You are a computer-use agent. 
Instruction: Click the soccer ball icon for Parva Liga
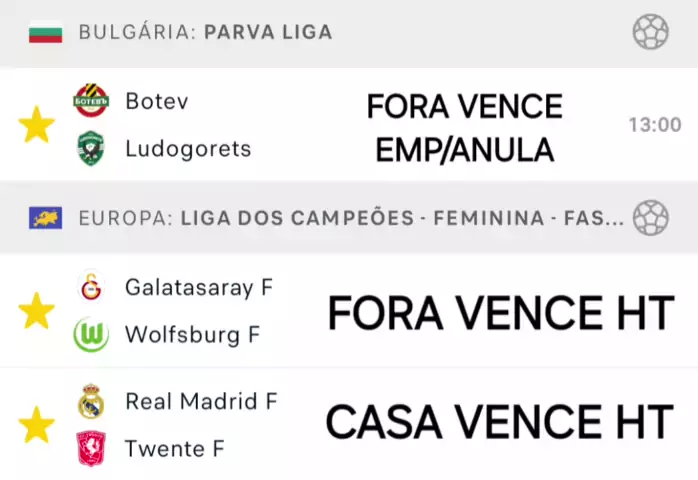coord(650,32)
